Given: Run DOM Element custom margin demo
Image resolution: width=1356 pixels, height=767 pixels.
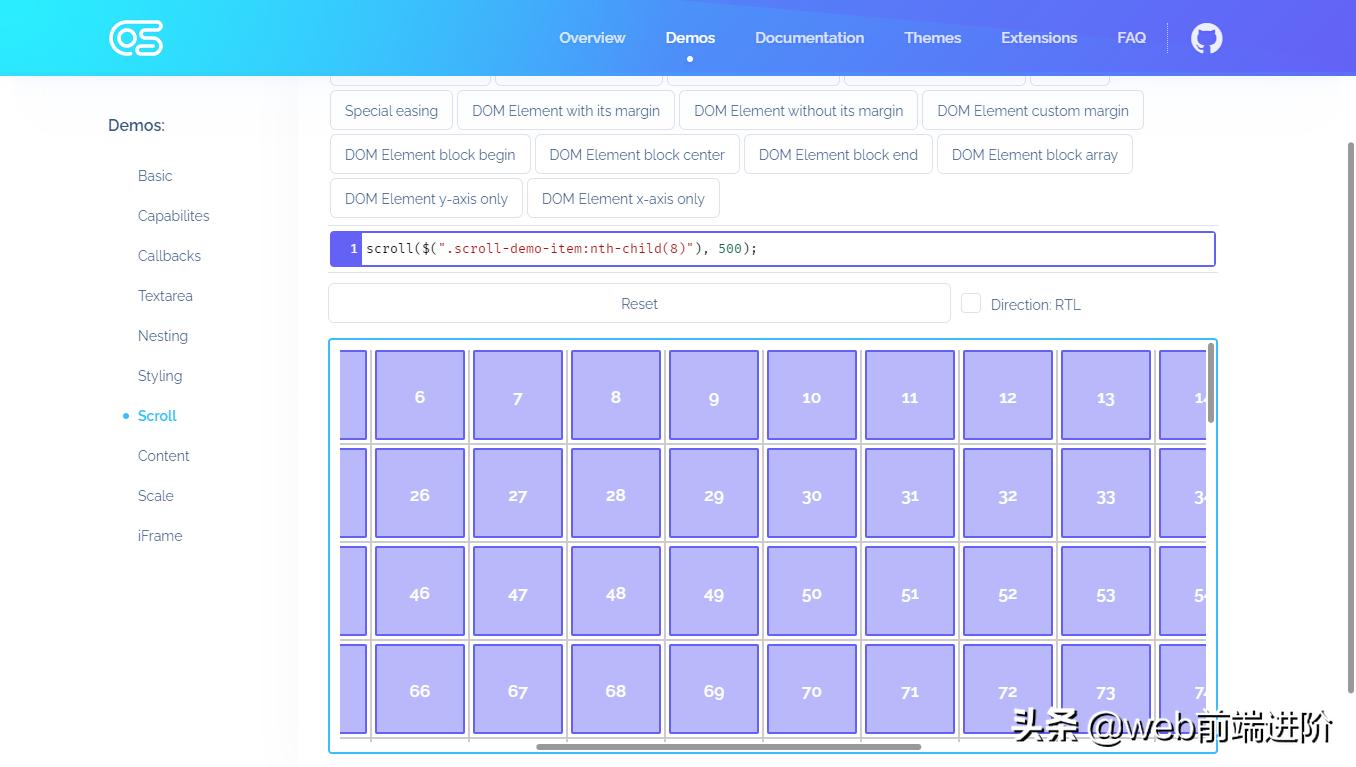Looking at the screenshot, I should point(1033,110).
